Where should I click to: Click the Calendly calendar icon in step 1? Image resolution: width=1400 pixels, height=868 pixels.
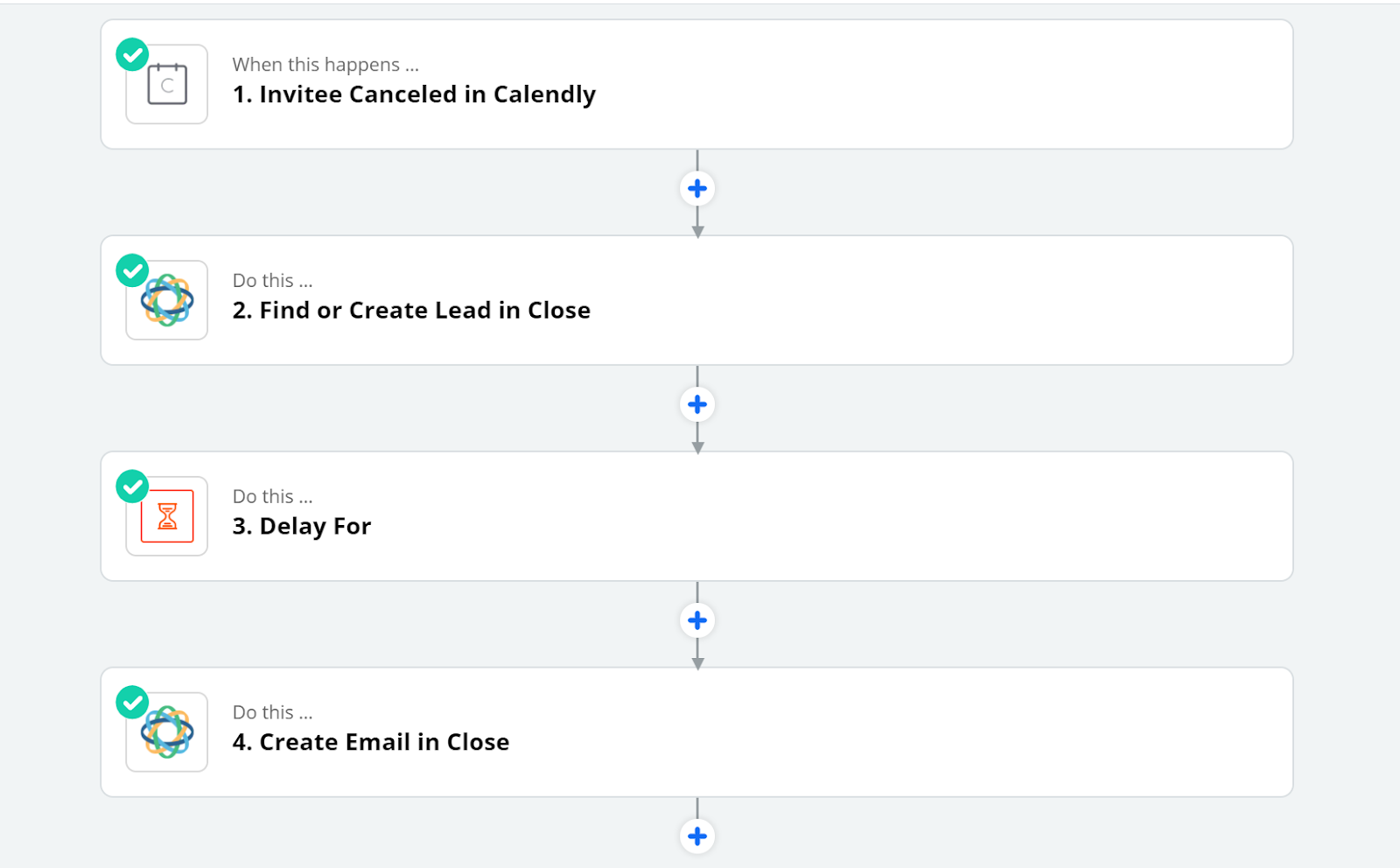166,84
